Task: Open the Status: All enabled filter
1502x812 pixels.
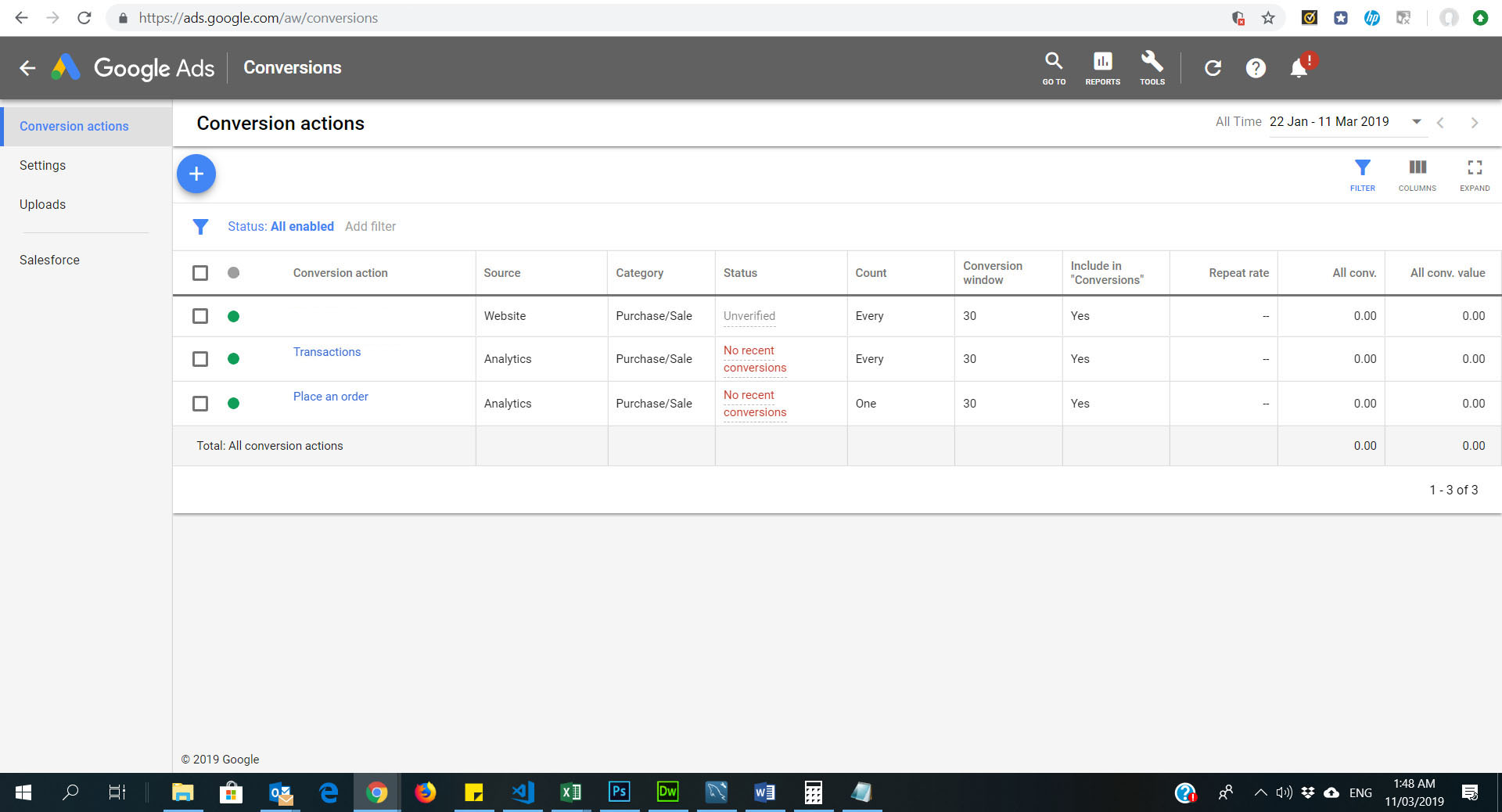Action: 280,227
